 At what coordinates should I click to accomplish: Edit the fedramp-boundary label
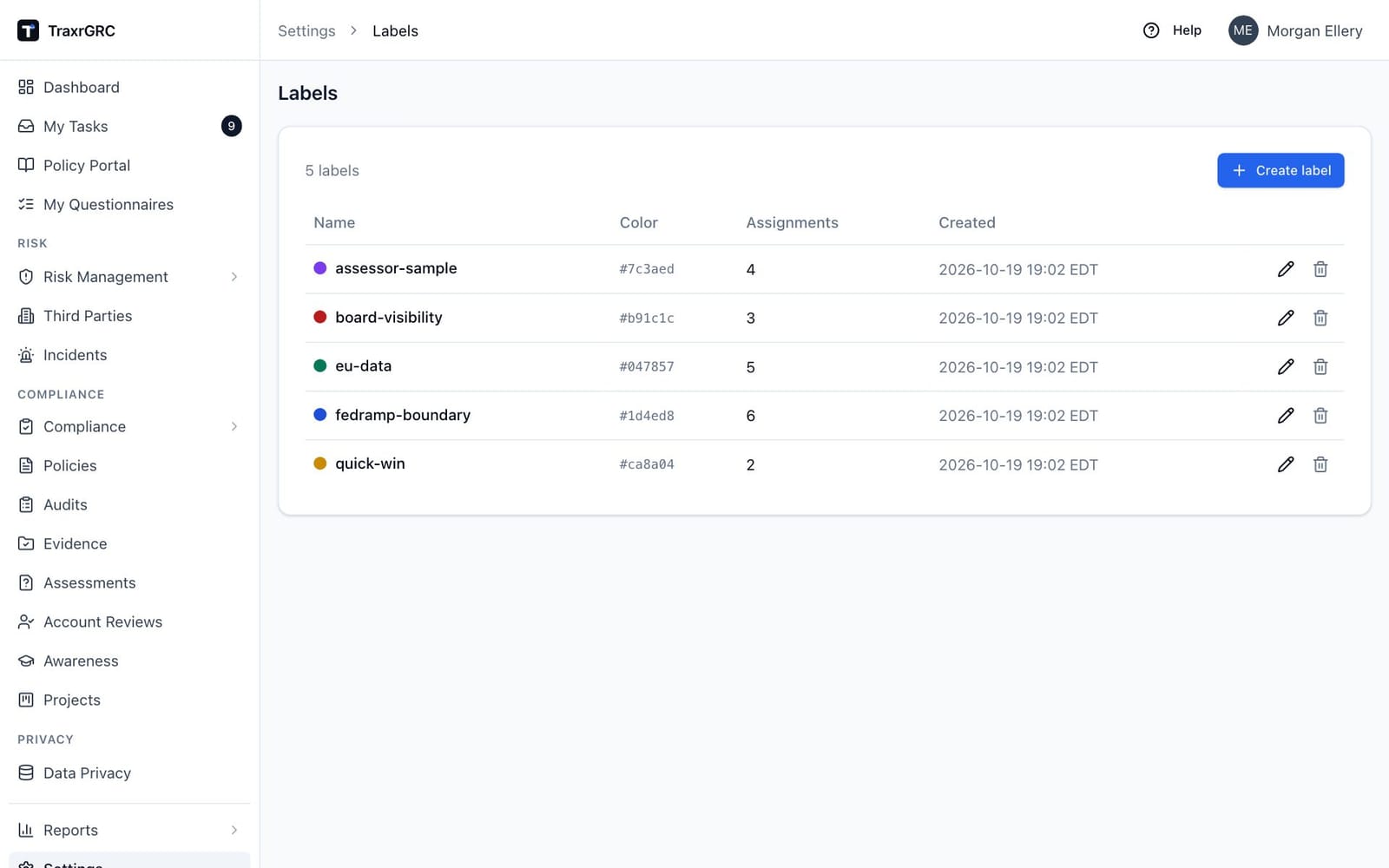tap(1286, 416)
